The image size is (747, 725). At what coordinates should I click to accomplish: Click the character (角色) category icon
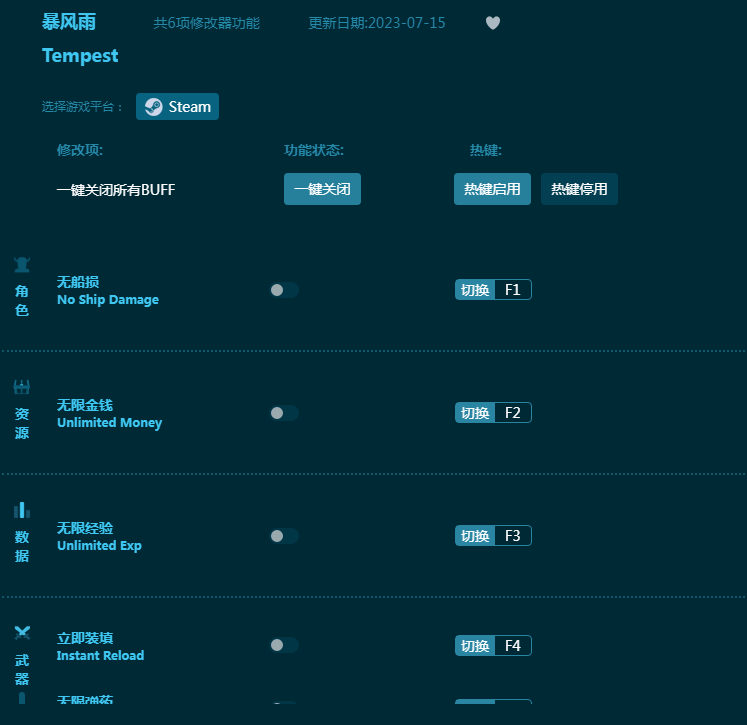click(22, 265)
